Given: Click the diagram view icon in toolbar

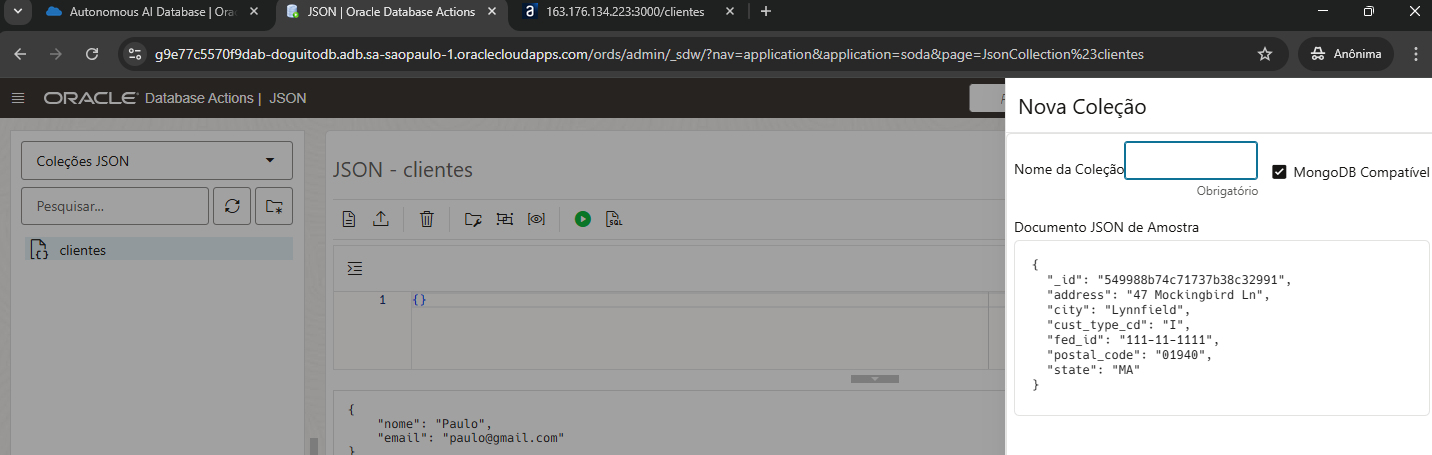Looking at the screenshot, I should pyautogui.click(x=504, y=219).
